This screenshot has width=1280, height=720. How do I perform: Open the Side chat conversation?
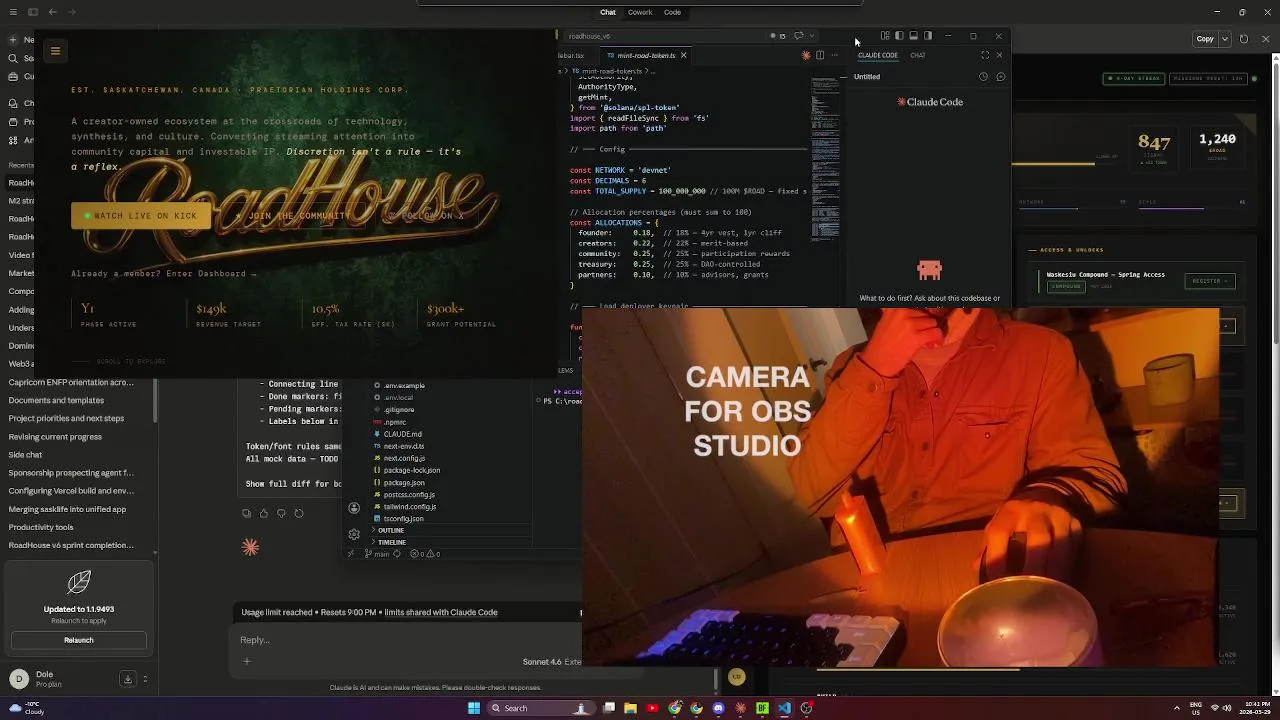coord(25,455)
